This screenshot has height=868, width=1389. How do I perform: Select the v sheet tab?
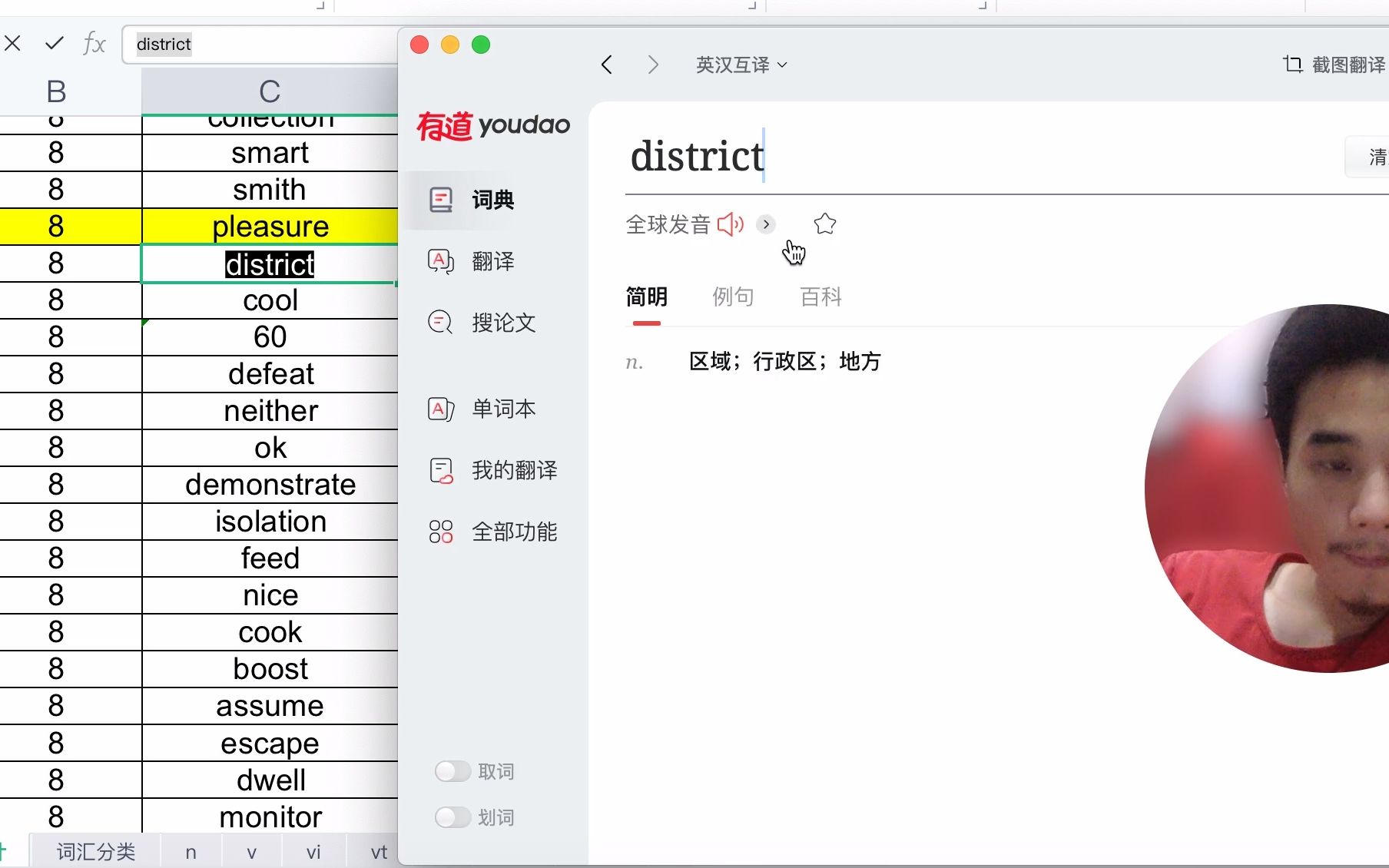click(x=252, y=851)
